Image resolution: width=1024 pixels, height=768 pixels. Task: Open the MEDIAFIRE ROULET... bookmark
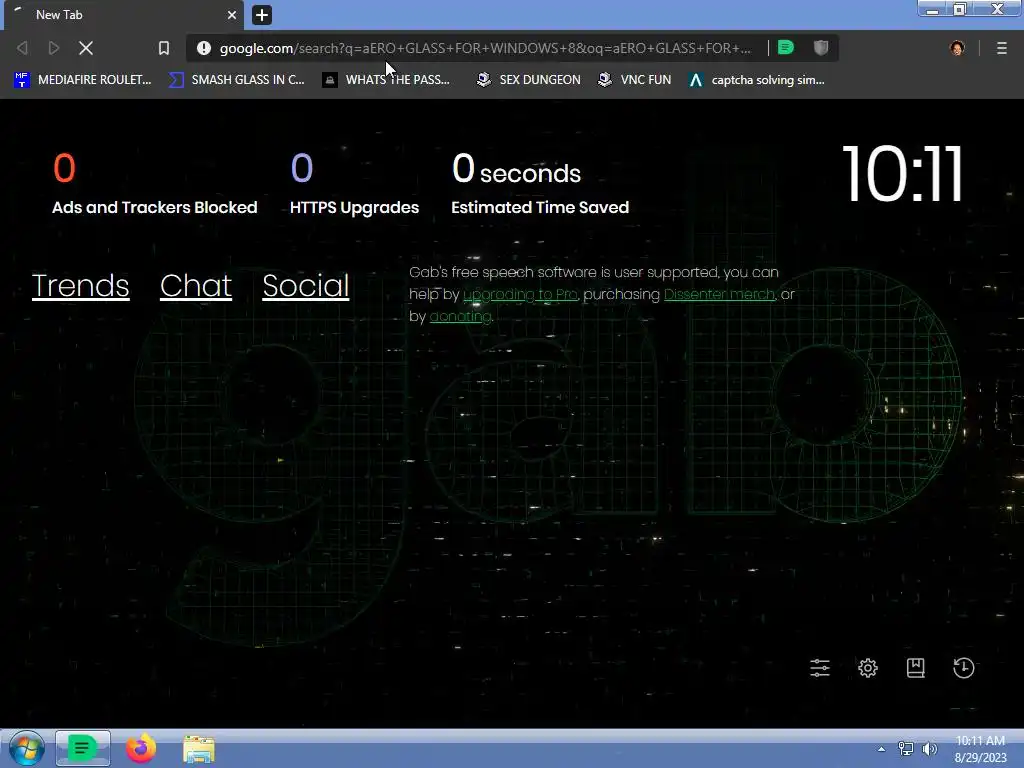82,80
